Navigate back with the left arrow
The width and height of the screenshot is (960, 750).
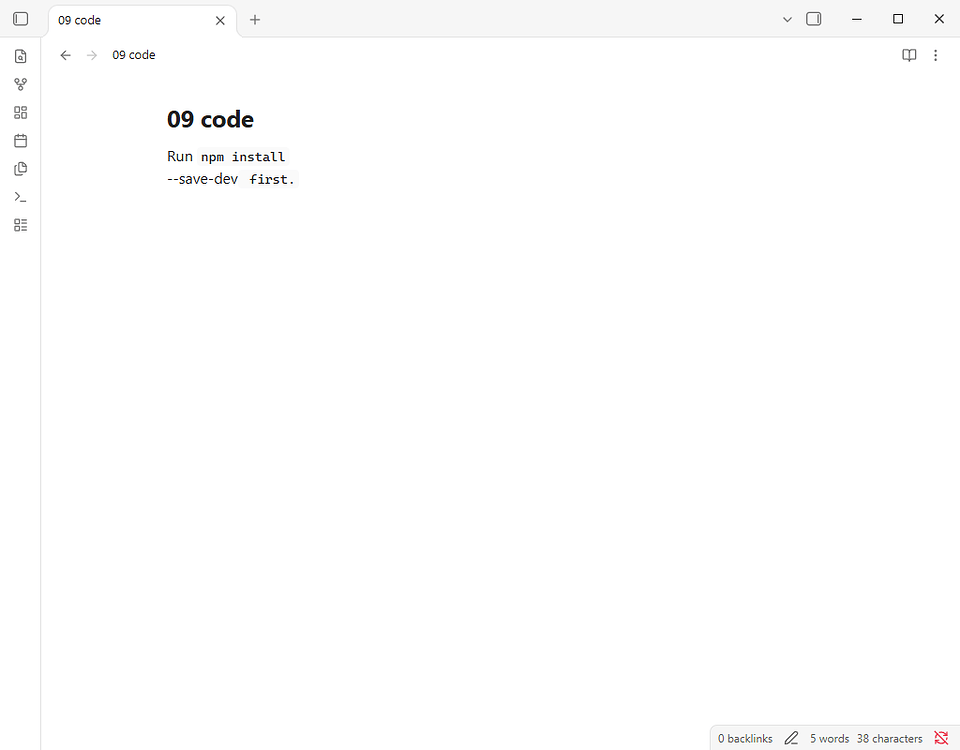pyautogui.click(x=66, y=55)
